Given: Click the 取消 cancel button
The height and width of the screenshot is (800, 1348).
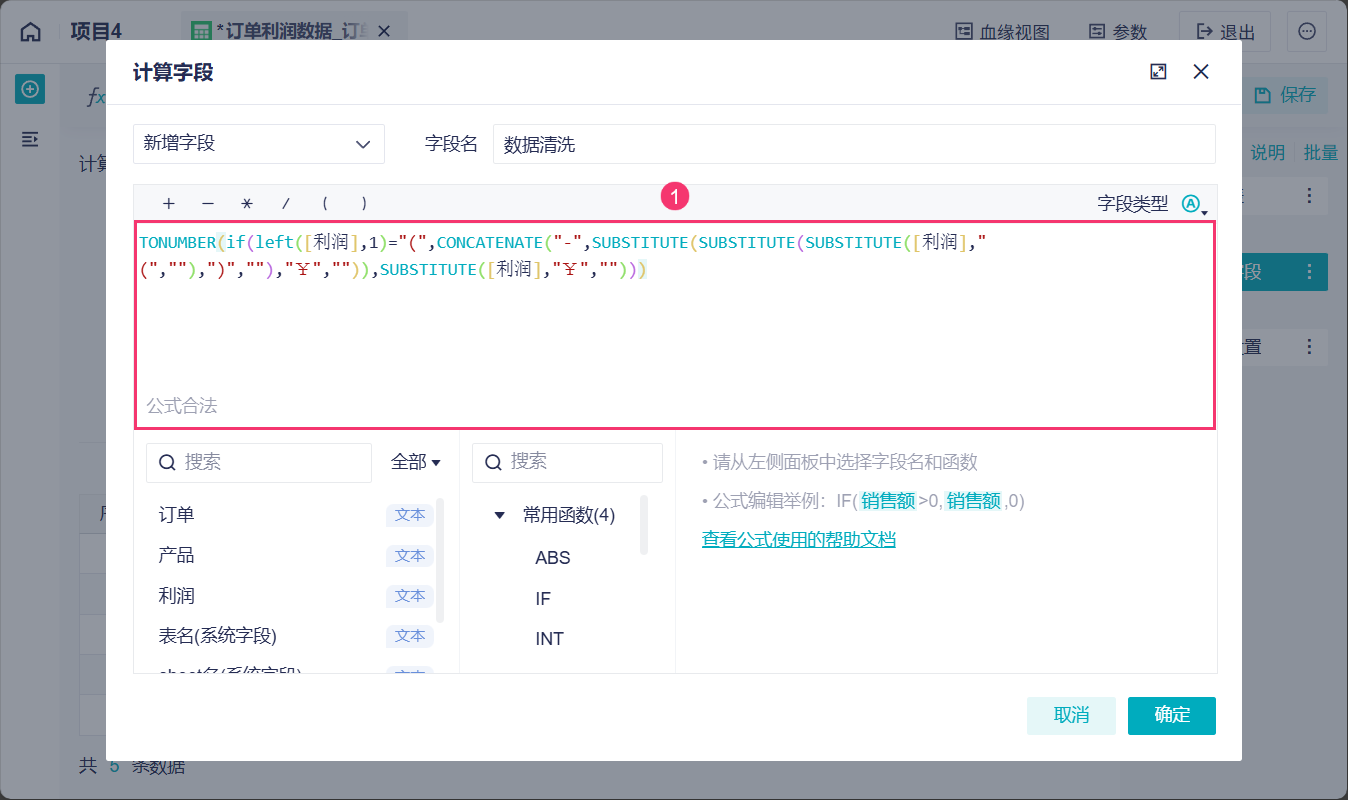Looking at the screenshot, I should pyautogui.click(x=1071, y=716).
